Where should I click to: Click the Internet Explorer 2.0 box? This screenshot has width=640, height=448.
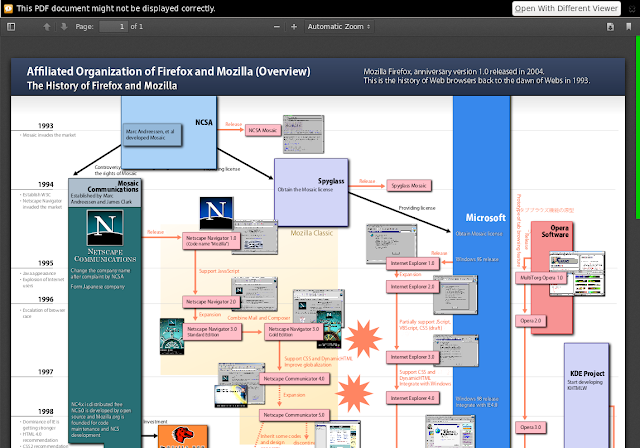click(x=413, y=287)
